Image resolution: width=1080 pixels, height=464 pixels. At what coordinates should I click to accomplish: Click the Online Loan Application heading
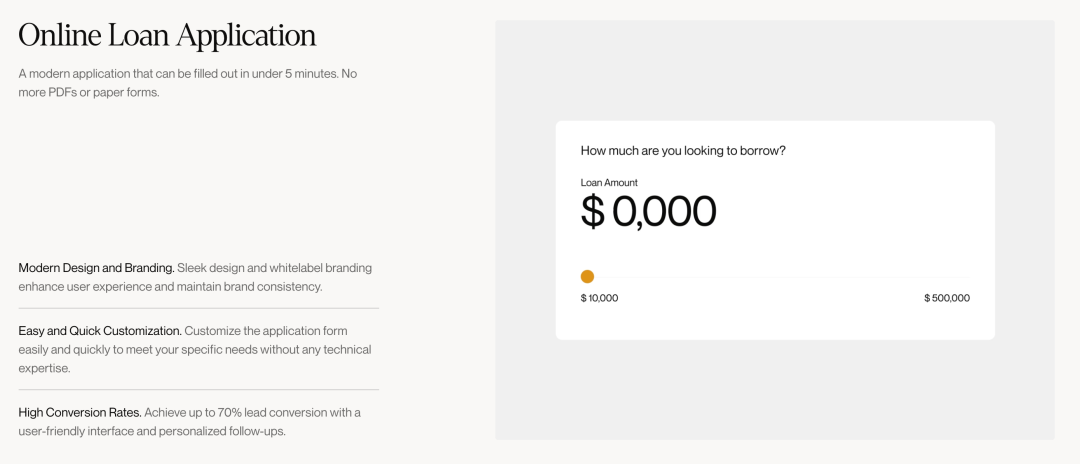click(167, 36)
